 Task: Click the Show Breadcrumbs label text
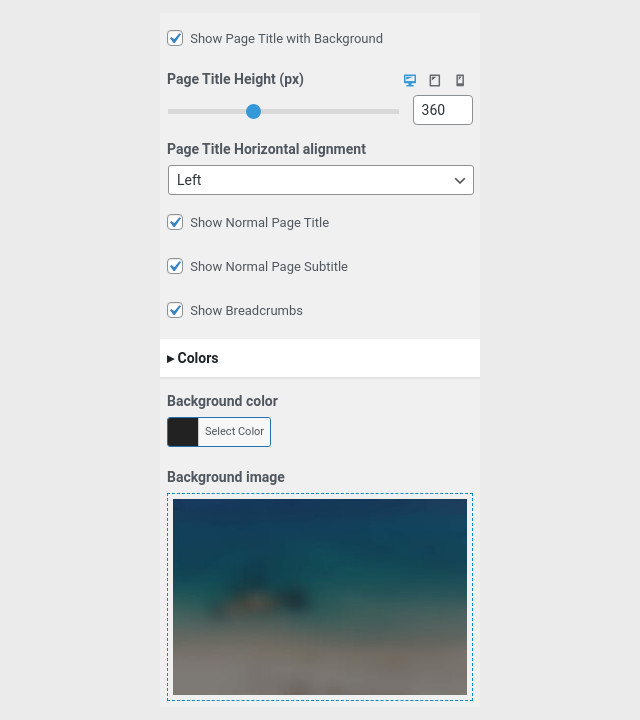coord(246,311)
